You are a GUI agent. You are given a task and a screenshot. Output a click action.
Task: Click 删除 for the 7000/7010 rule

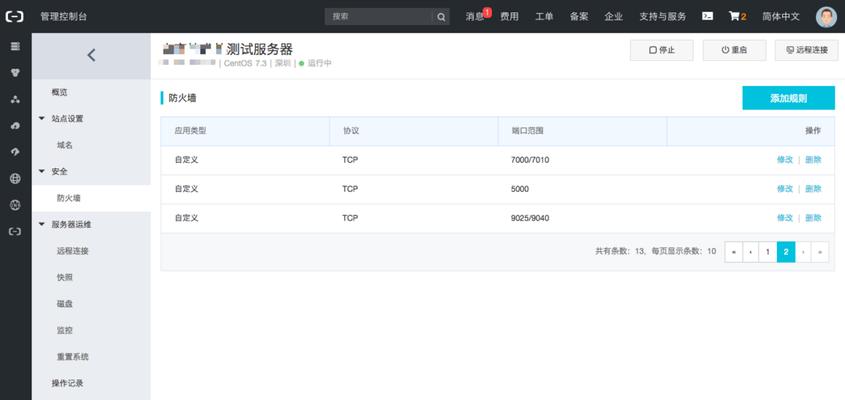point(813,160)
